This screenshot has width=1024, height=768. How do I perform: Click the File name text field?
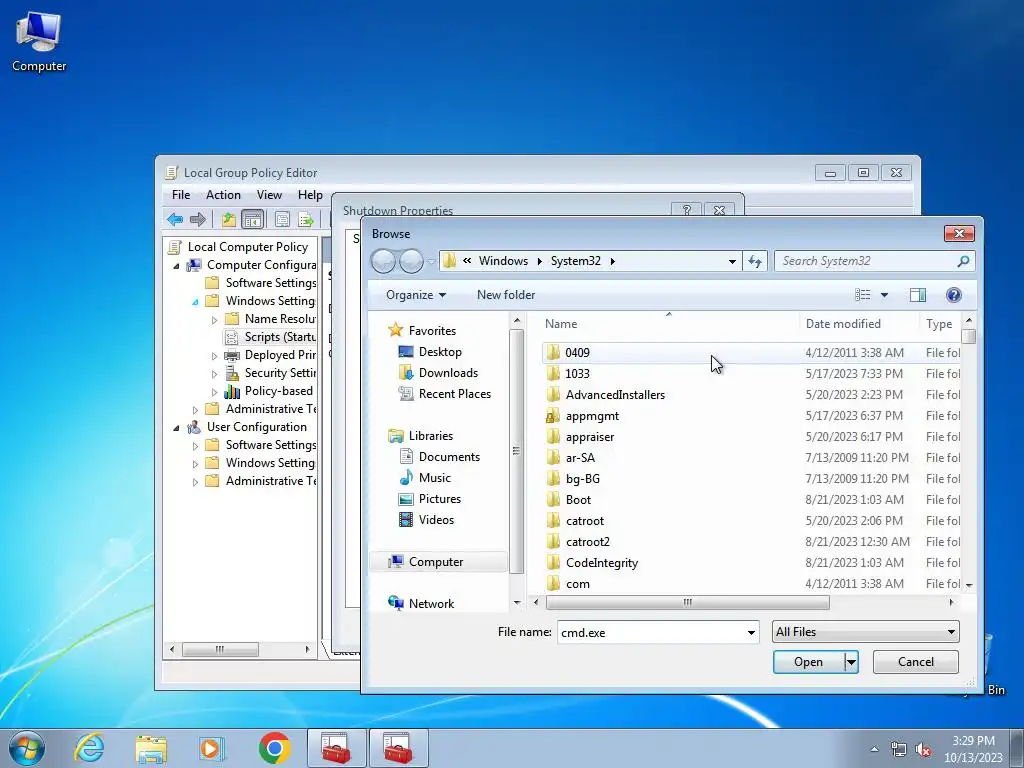(651, 632)
